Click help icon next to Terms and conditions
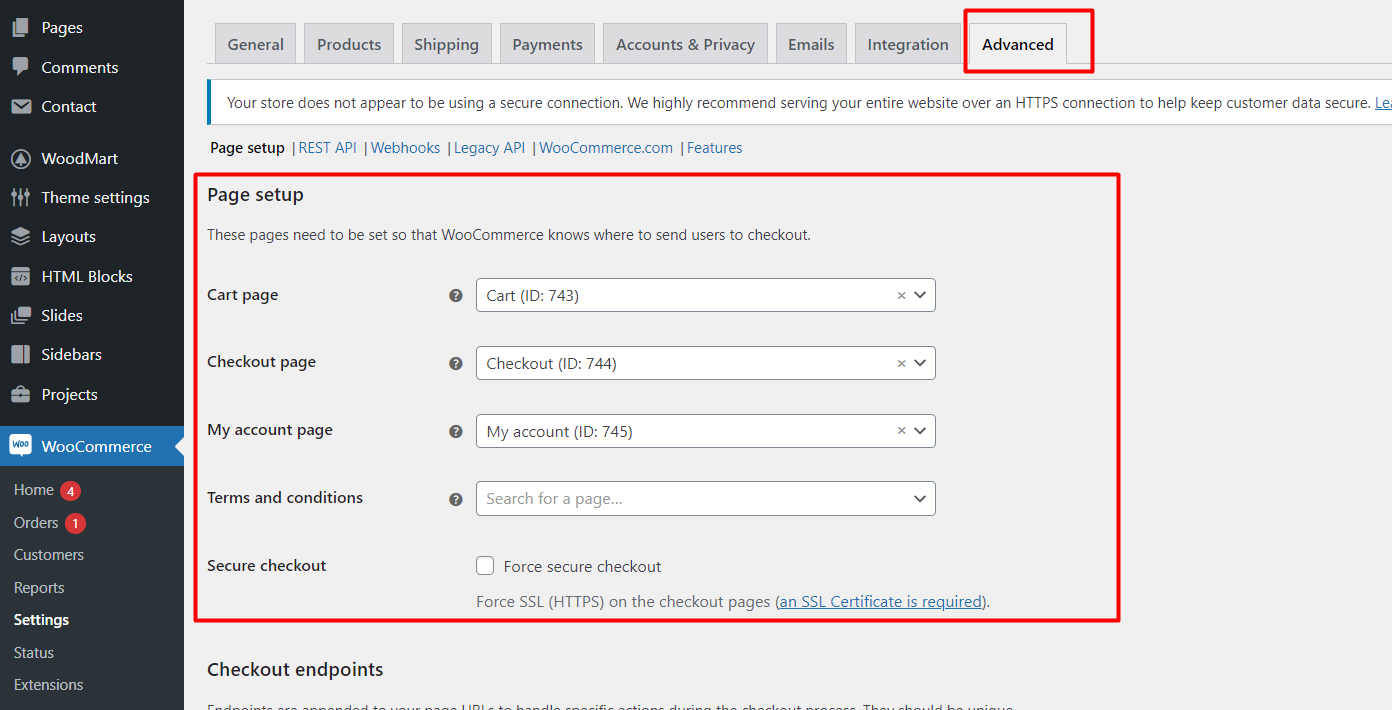The image size is (1392, 710). [456, 500]
